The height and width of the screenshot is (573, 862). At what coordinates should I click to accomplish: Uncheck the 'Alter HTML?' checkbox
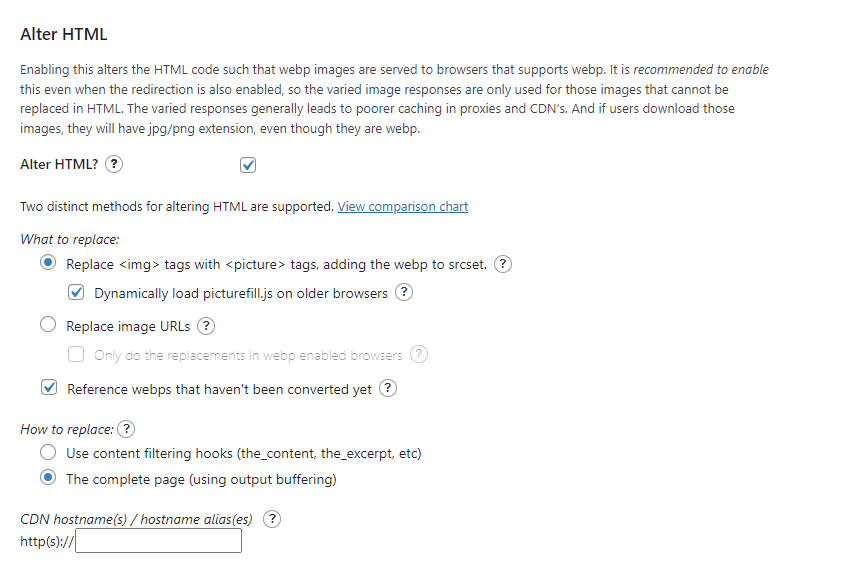pos(248,165)
